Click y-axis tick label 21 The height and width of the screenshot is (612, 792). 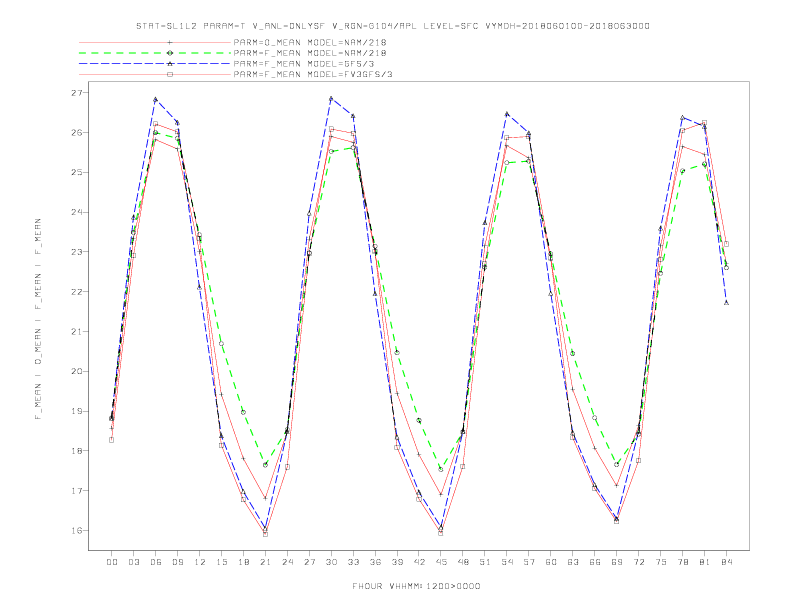point(77,332)
